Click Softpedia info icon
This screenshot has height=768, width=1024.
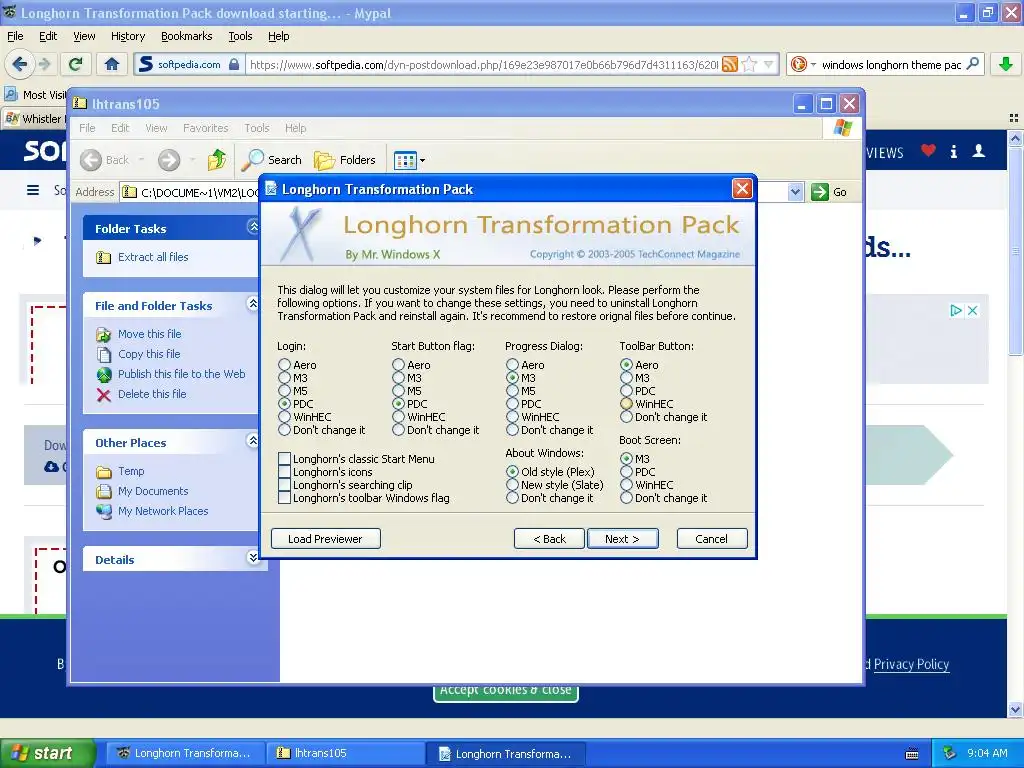point(953,152)
